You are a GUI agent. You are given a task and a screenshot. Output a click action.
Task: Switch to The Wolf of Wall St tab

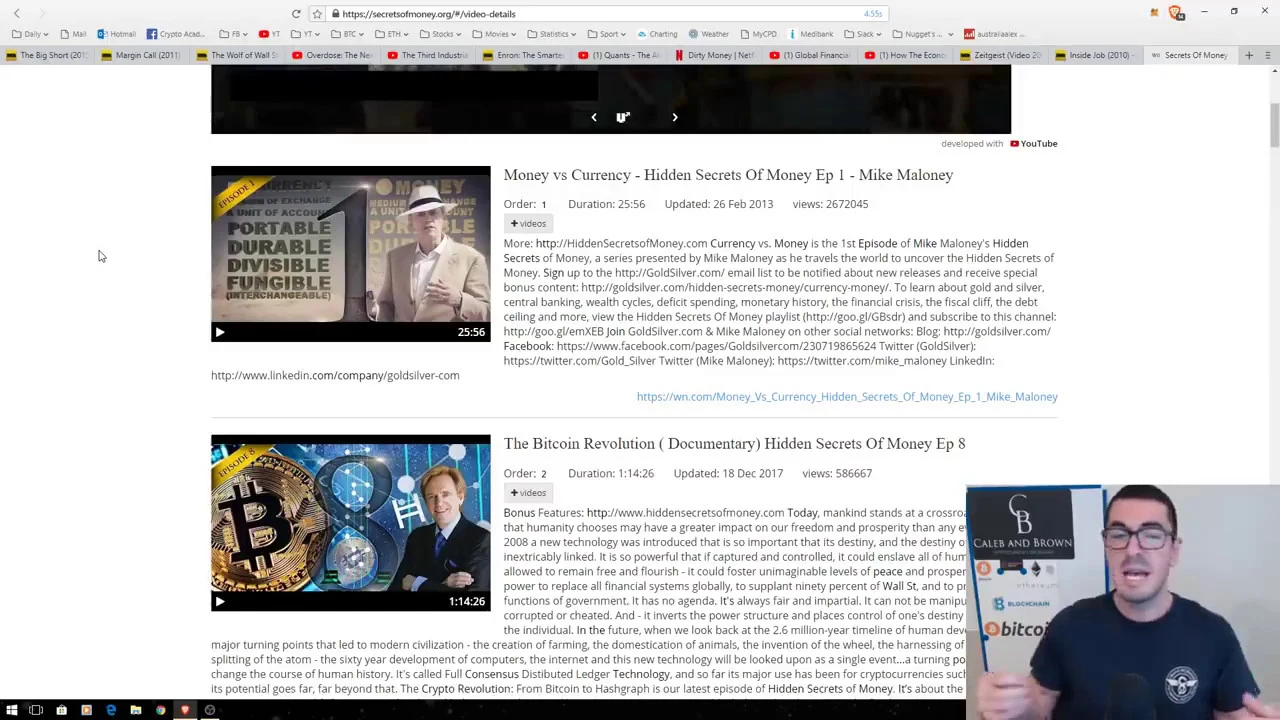pos(237,55)
